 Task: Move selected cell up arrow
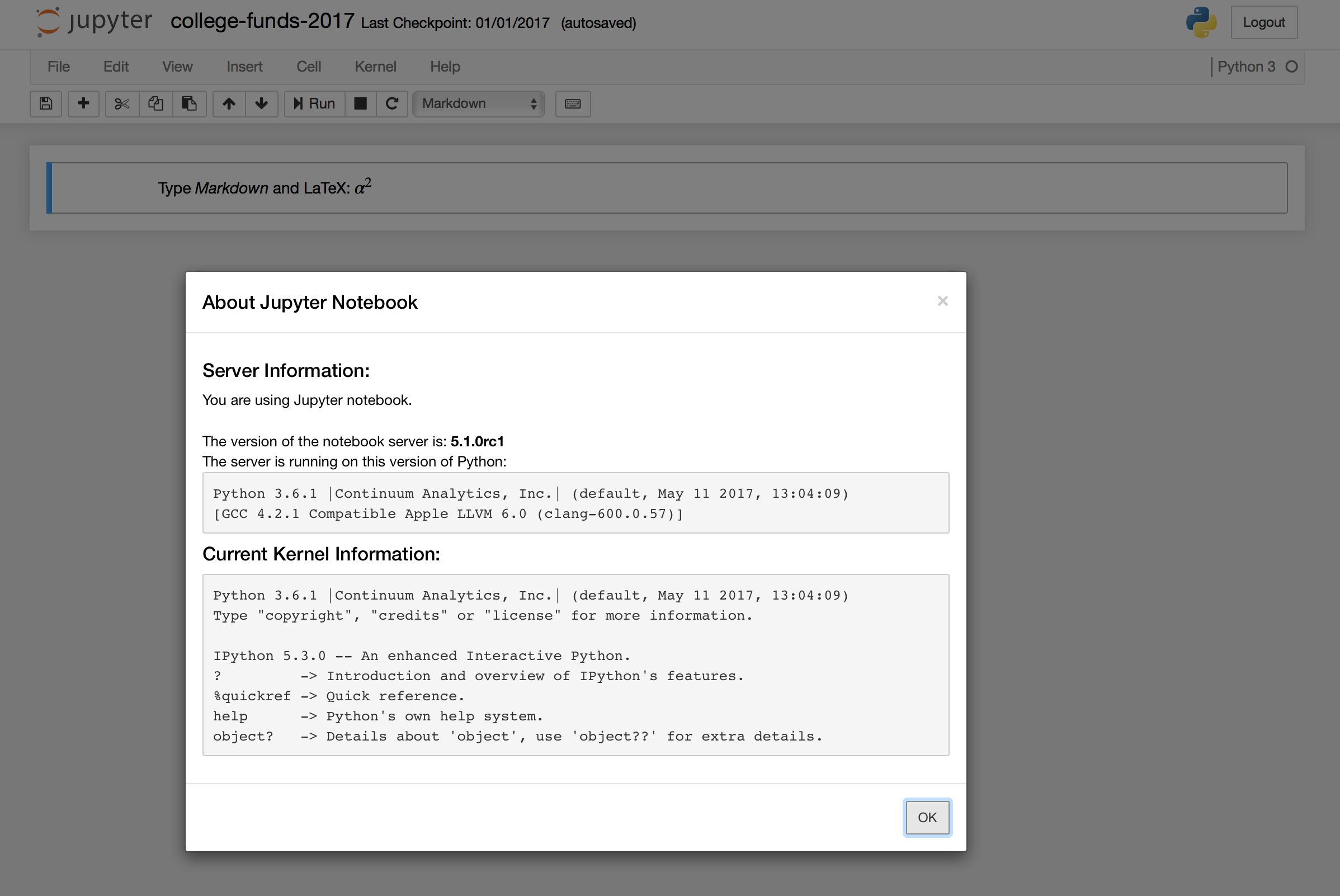(x=229, y=103)
